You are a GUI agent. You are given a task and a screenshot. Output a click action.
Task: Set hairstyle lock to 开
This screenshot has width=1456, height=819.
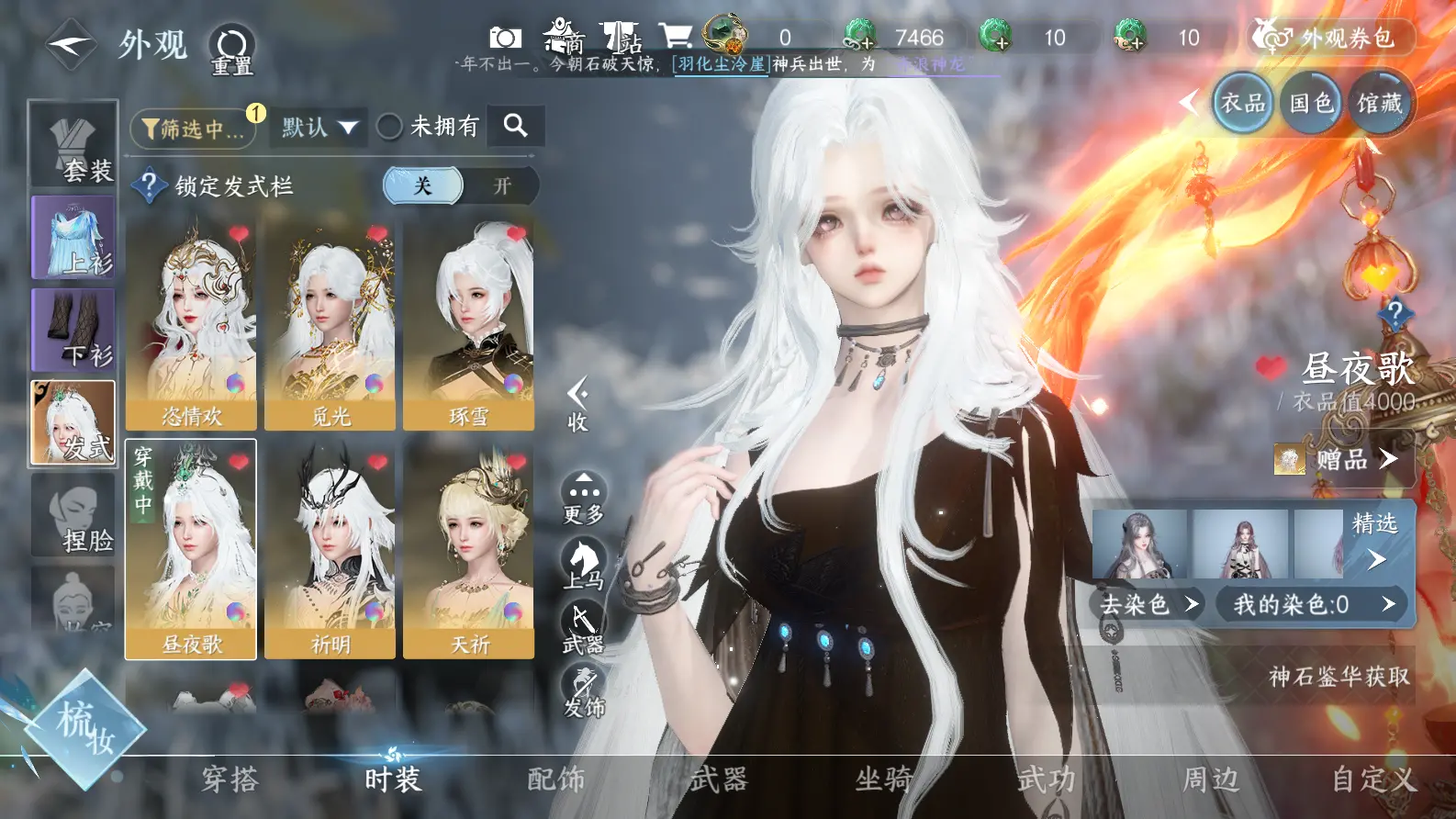501,185
